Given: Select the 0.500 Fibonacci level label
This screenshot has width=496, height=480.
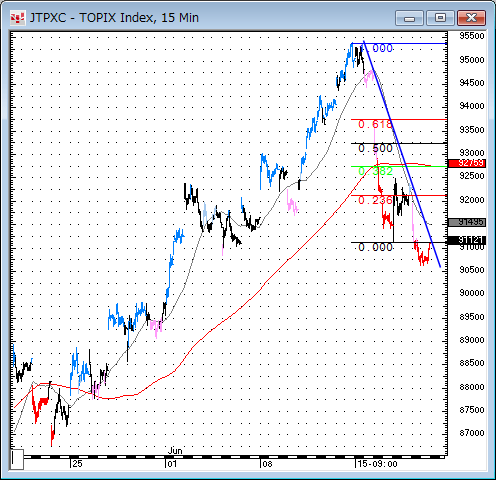Looking at the screenshot, I should [375, 148].
